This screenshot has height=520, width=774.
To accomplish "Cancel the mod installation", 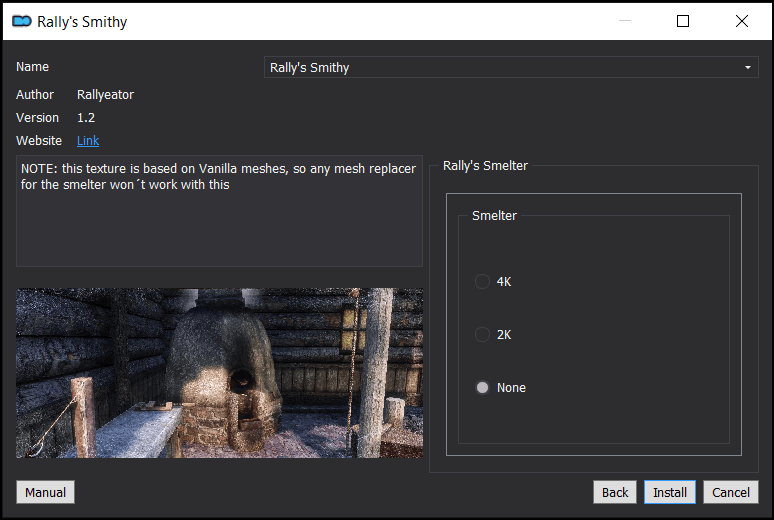I will 731,492.
